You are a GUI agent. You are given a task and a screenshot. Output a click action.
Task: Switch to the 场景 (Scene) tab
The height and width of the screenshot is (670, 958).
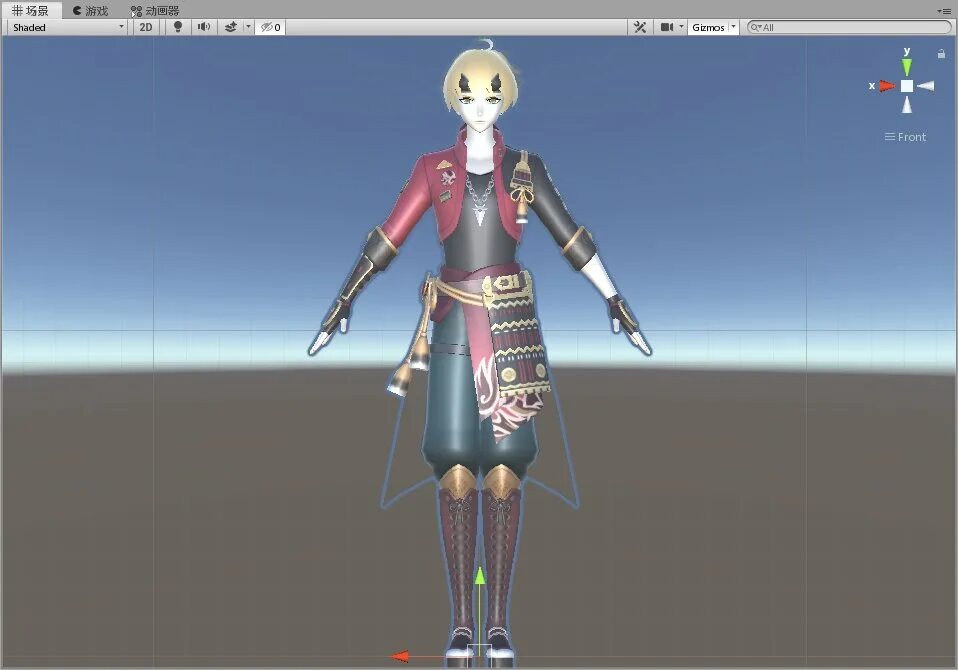[x=31, y=10]
